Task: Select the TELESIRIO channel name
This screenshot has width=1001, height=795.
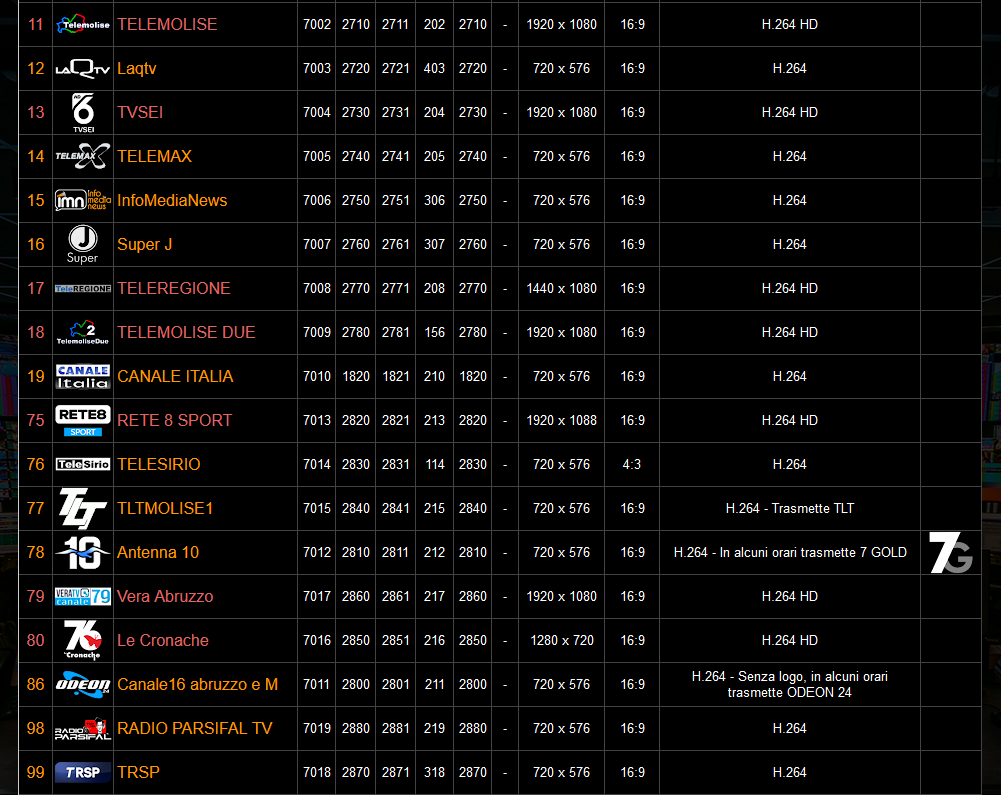Action: [159, 464]
